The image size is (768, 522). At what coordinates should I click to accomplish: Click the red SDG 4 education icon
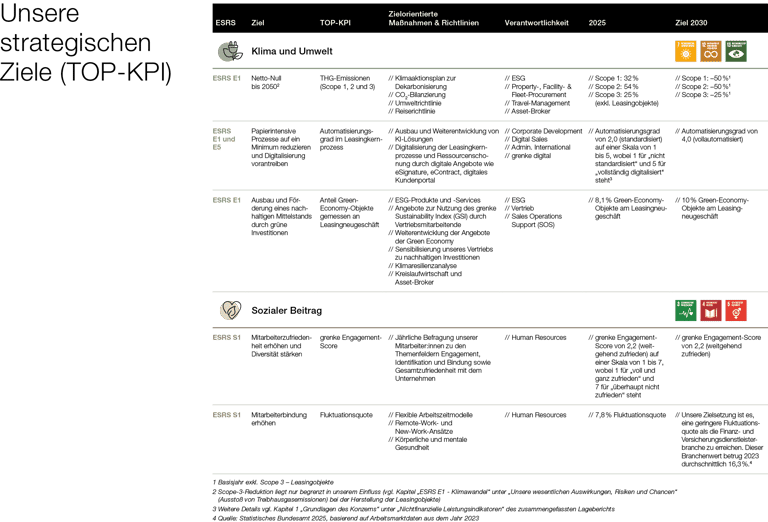[709, 310]
